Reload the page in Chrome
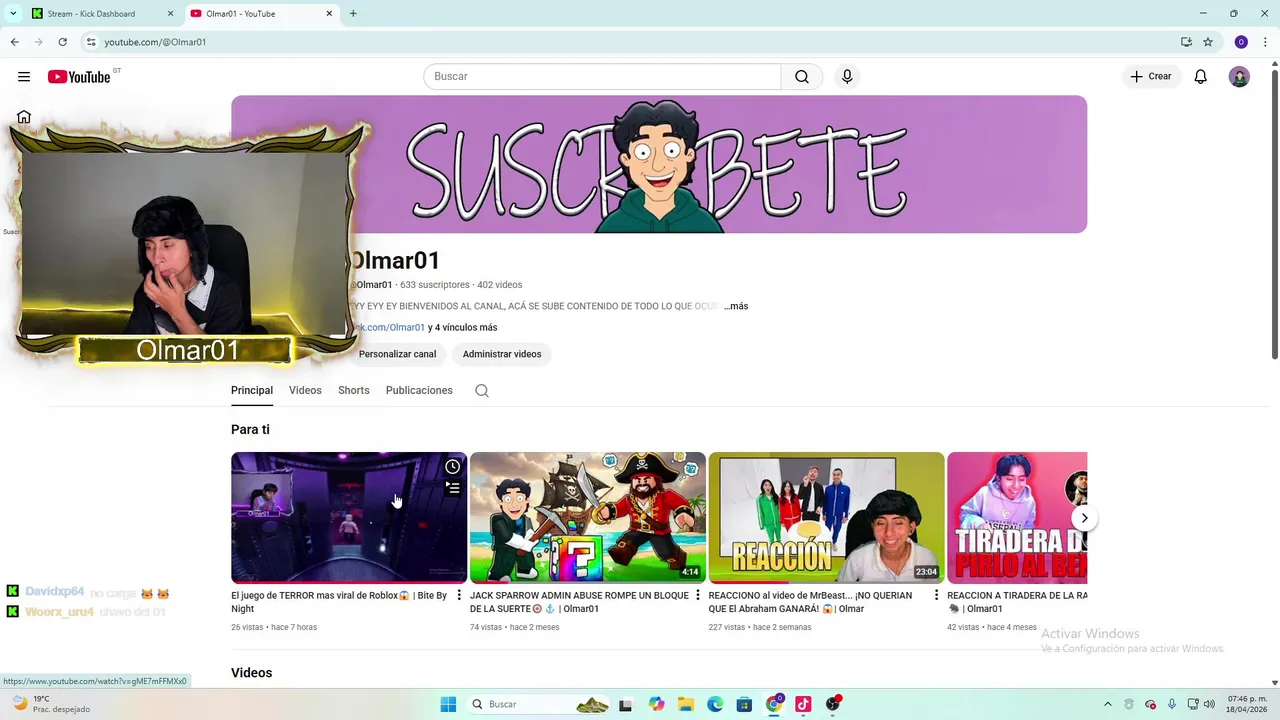 [x=62, y=42]
